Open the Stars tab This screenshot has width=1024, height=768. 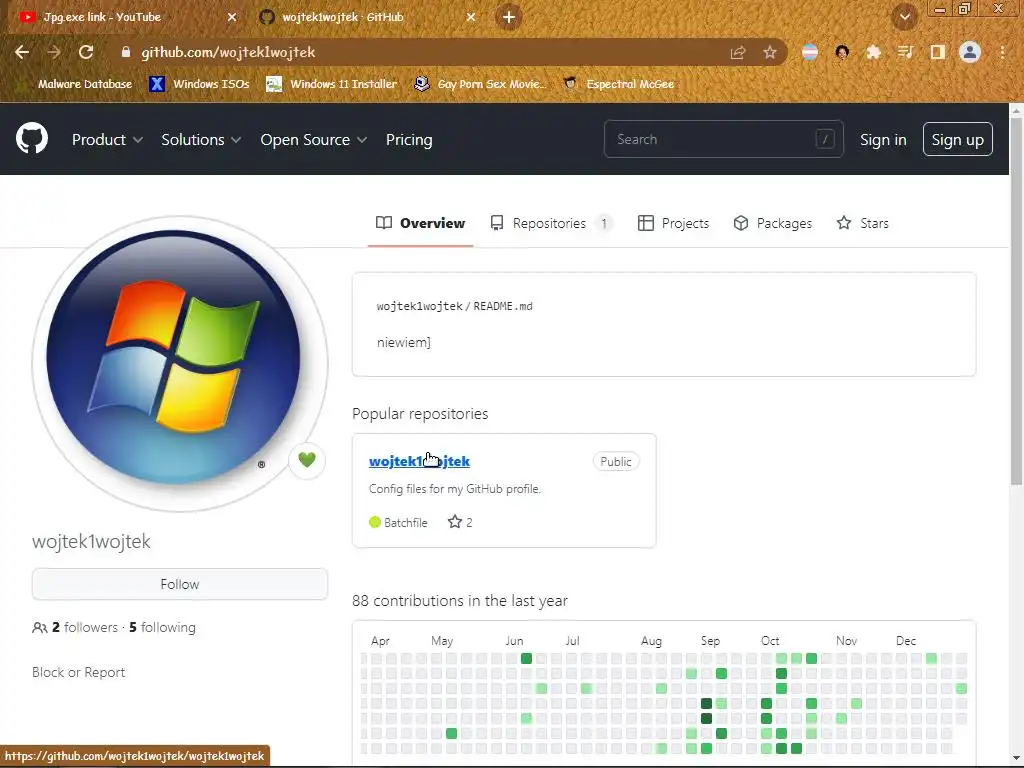[x=863, y=223]
